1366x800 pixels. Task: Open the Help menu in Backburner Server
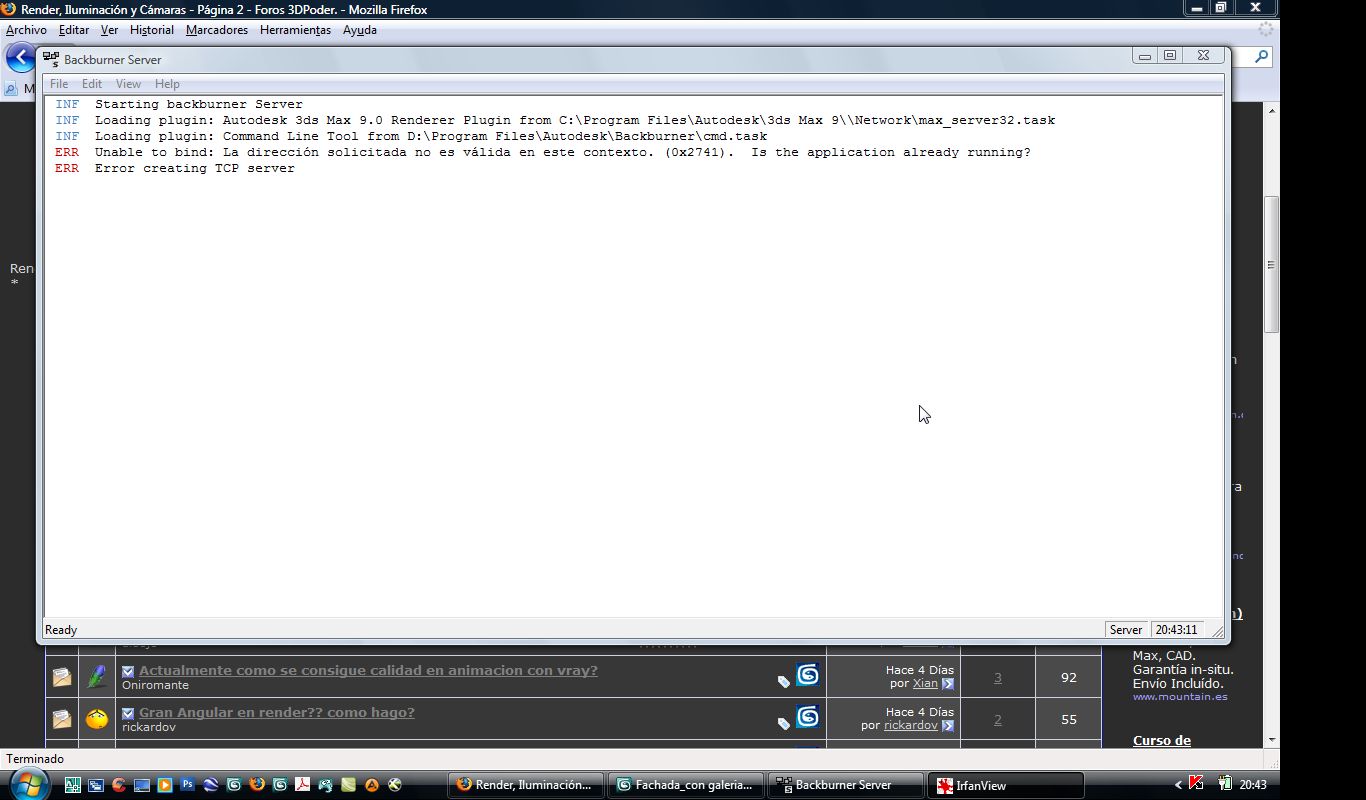tap(167, 84)
